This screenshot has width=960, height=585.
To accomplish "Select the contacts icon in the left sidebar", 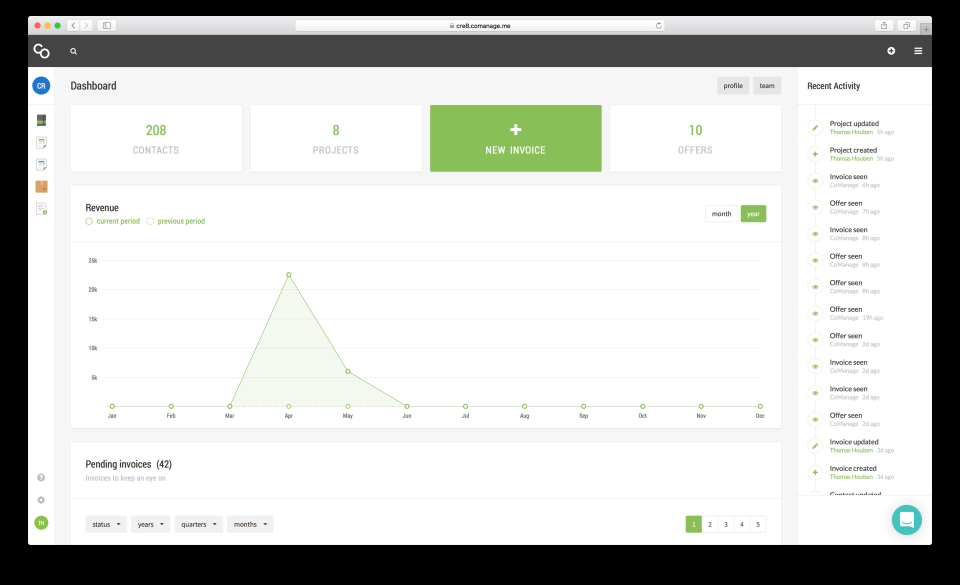I will 41,119.
